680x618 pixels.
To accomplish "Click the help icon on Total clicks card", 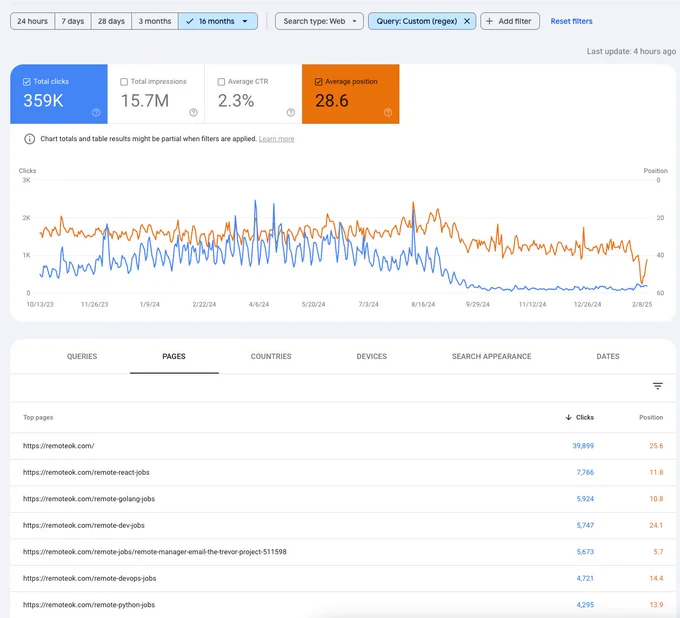I will (x=96, y=112).
